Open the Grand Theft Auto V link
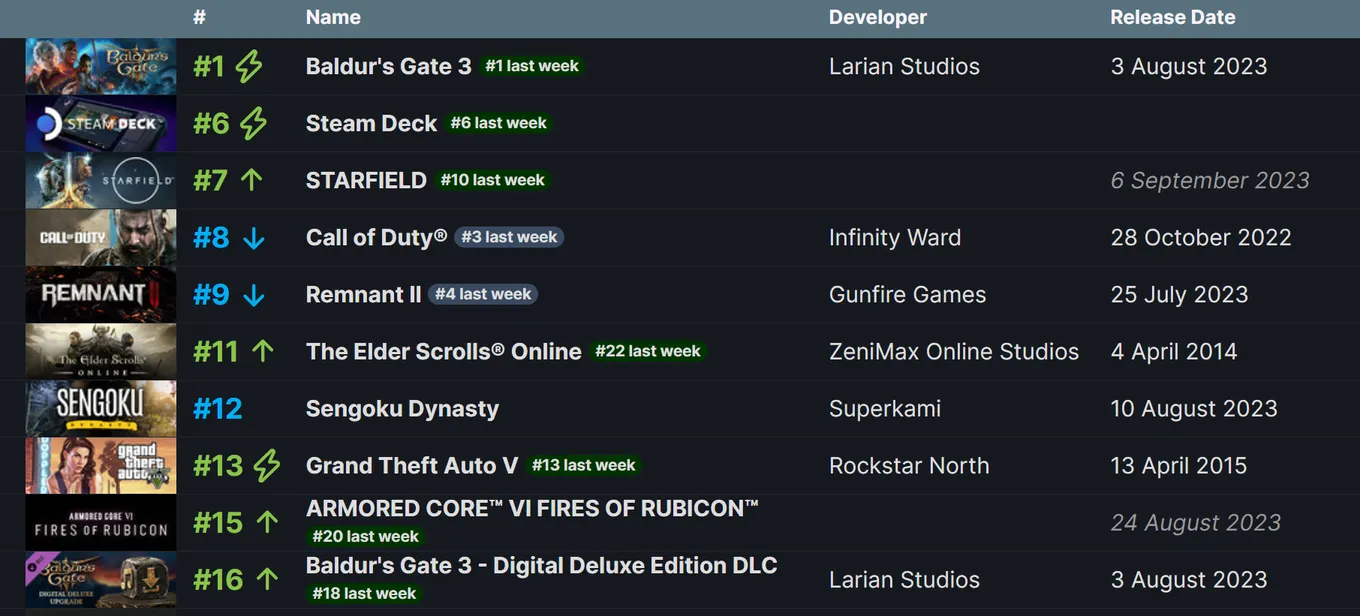This screenshot has width=1360, height=616. pos(412,466)
